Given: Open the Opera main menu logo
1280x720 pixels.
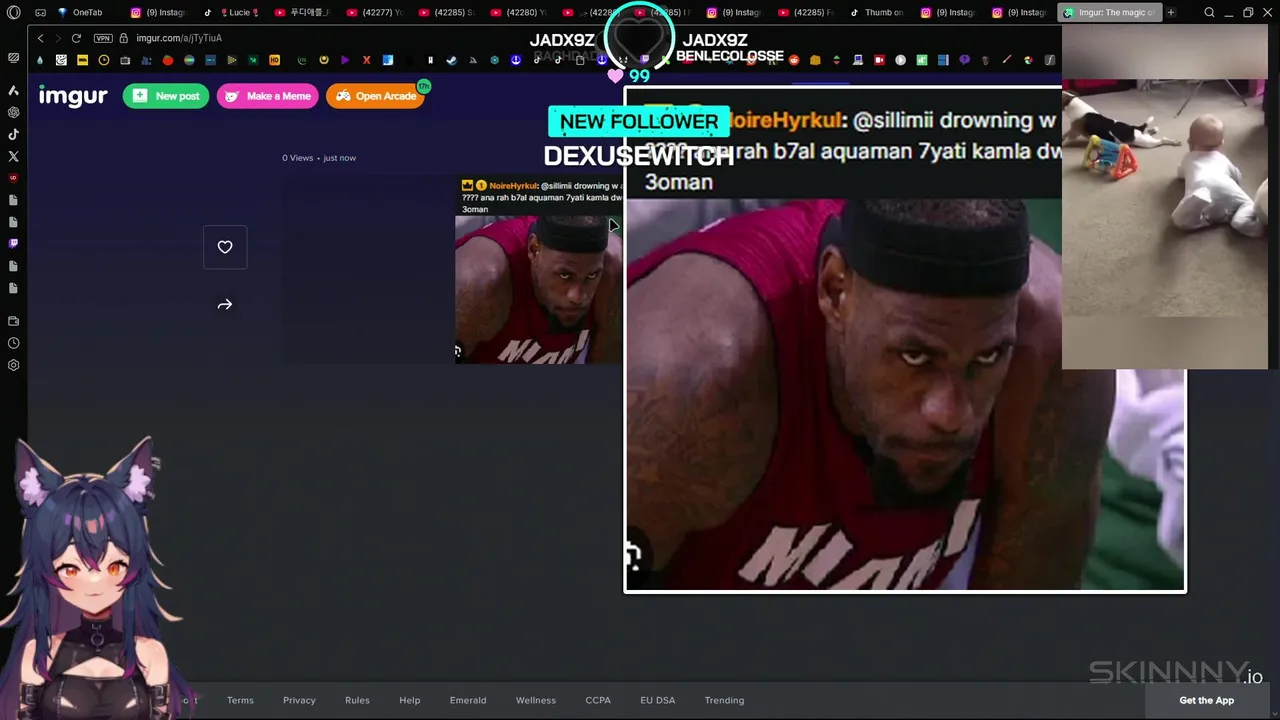Looking at the screenshot, I should coord(13,12).
